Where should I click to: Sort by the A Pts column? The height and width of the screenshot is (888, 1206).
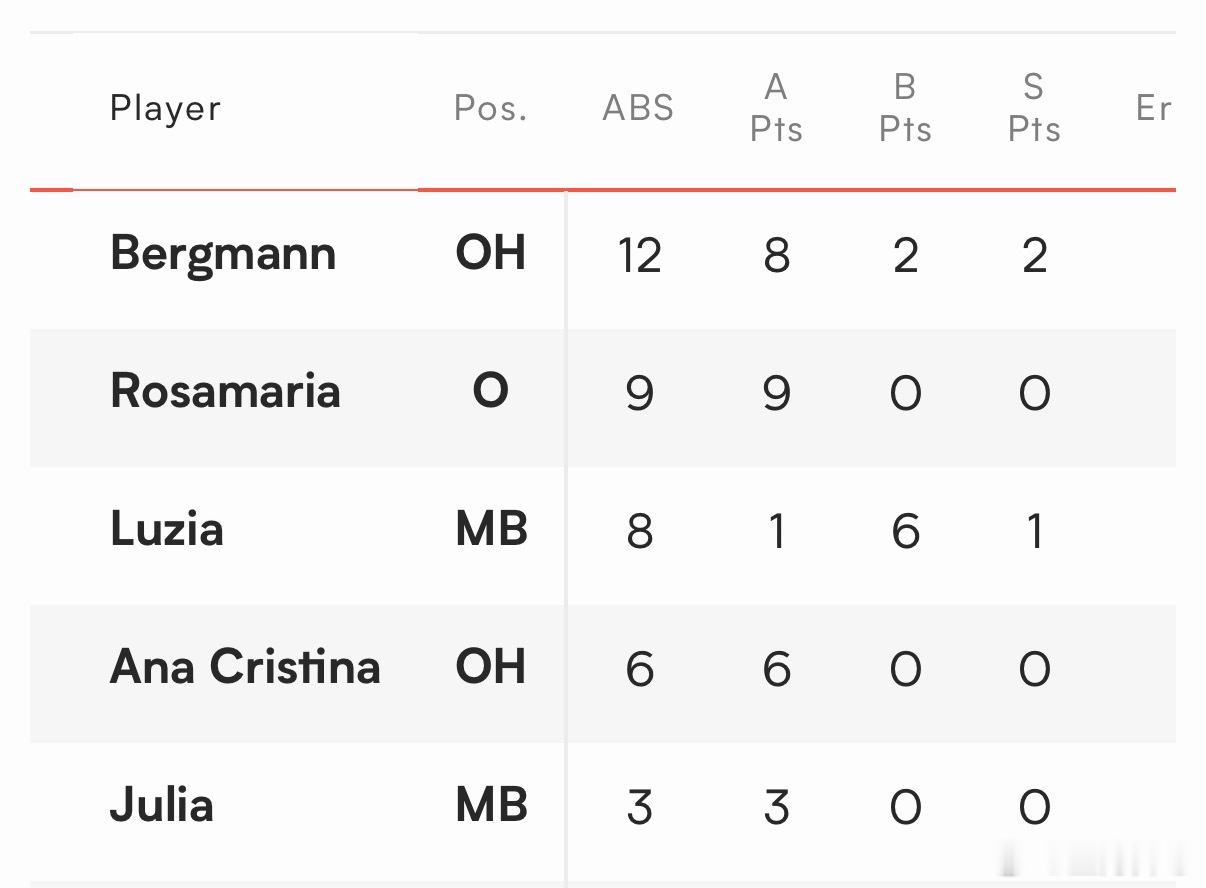tap(776, 108)
